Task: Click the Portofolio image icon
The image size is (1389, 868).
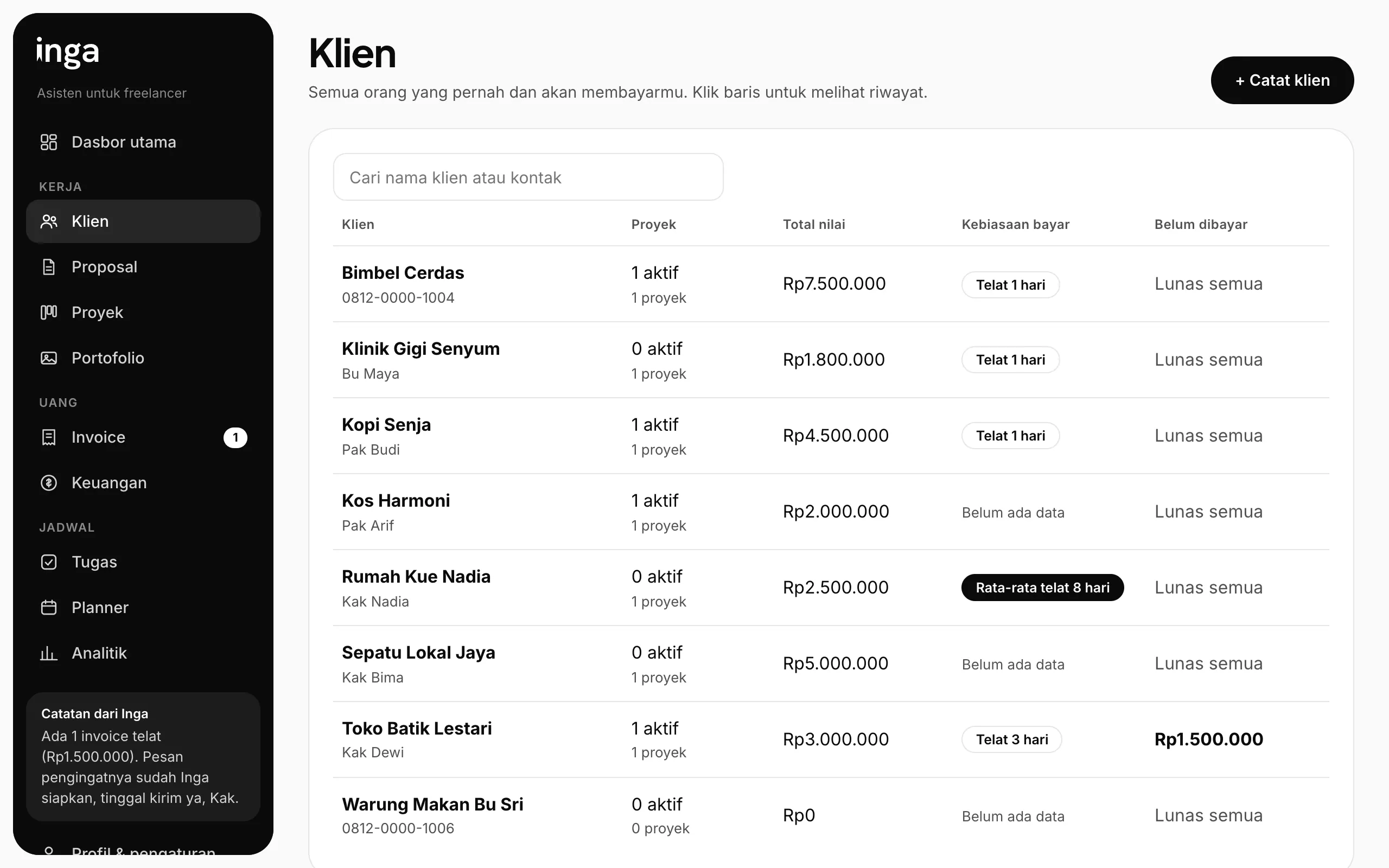Action: [x=49, y=358]
